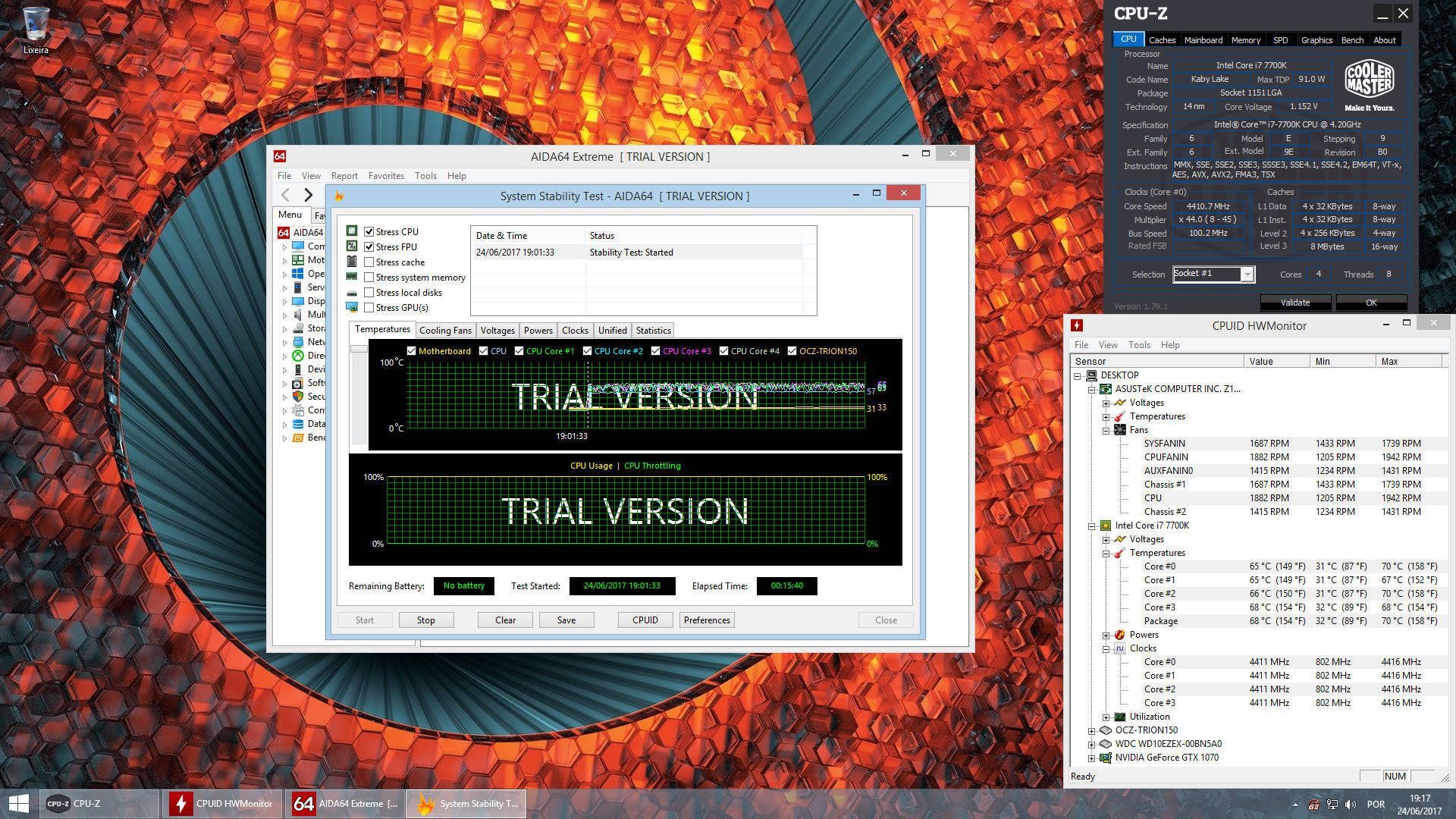Collapse the Fans node in HWMonitor
1456x819 pixels.
tap(1106, 430)
